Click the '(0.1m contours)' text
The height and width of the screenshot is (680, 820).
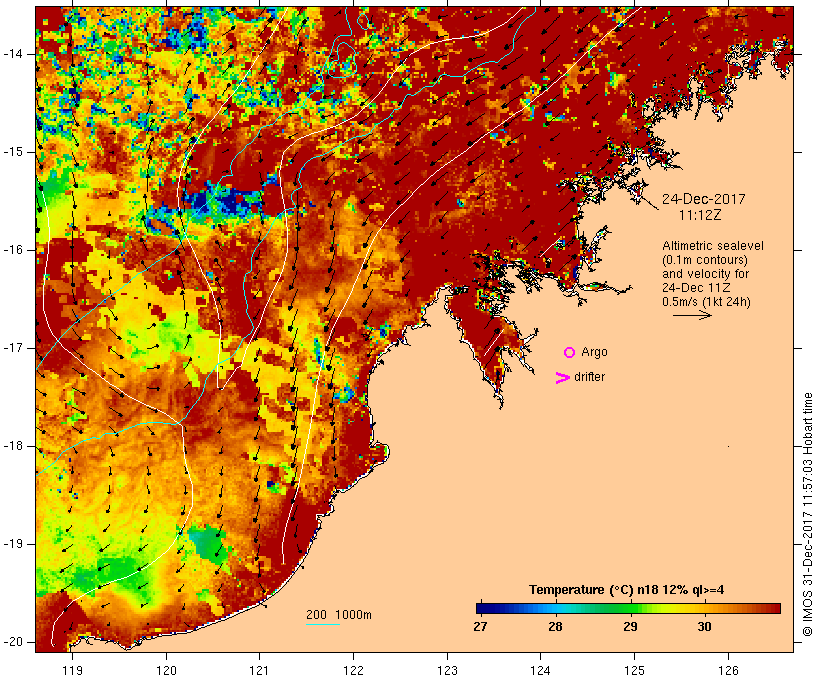(x=705, y=260)
